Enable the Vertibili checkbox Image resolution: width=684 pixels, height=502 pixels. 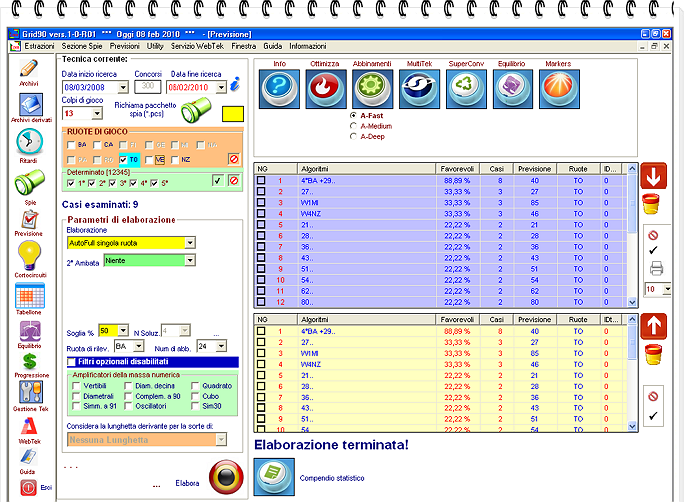pos(77,385)
